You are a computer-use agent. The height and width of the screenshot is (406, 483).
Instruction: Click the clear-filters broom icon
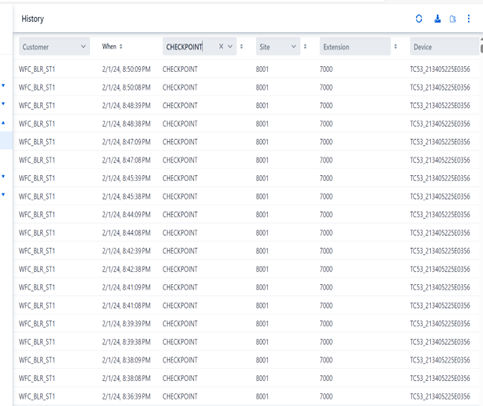[x=437, y=19]
